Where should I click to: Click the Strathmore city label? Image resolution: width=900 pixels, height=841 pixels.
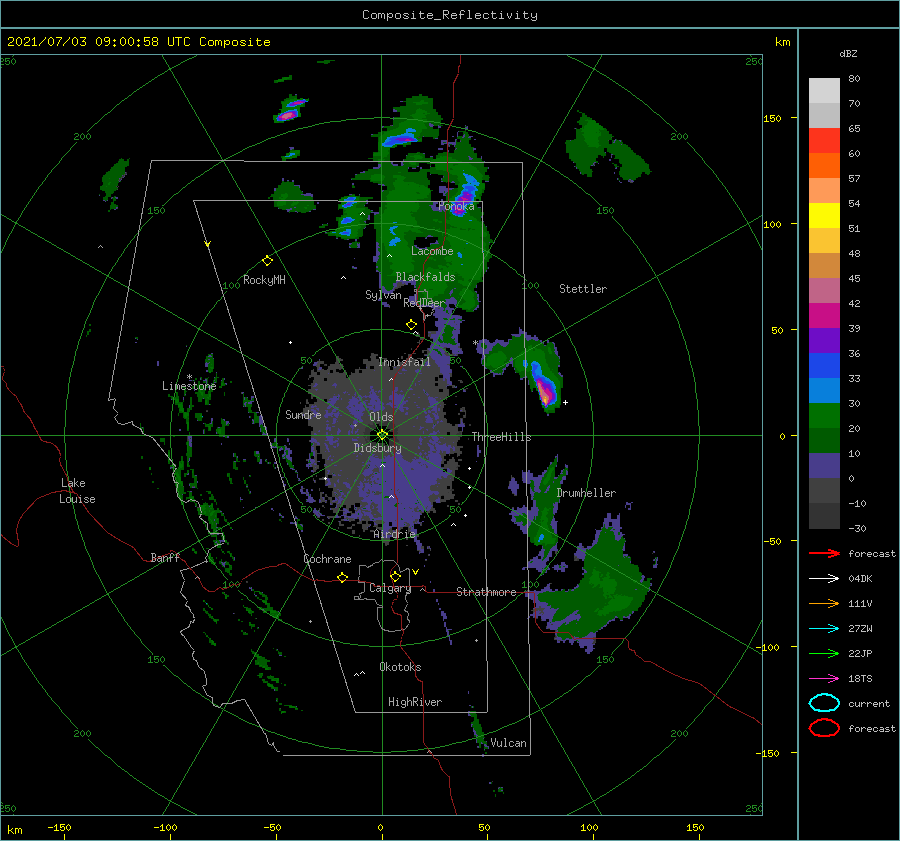point(486,592)
